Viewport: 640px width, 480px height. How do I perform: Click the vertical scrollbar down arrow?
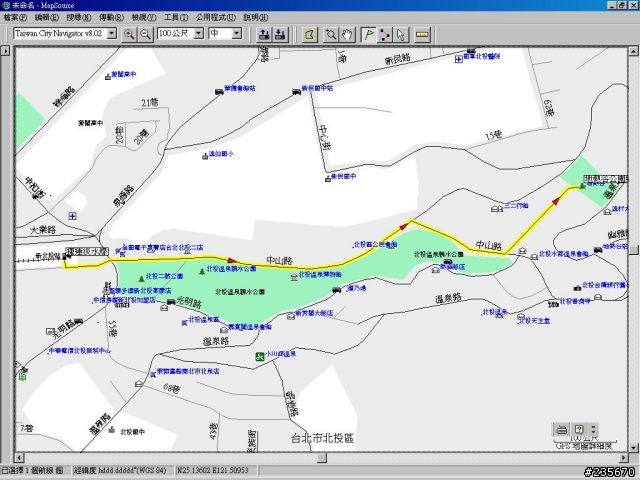[633, 447]
